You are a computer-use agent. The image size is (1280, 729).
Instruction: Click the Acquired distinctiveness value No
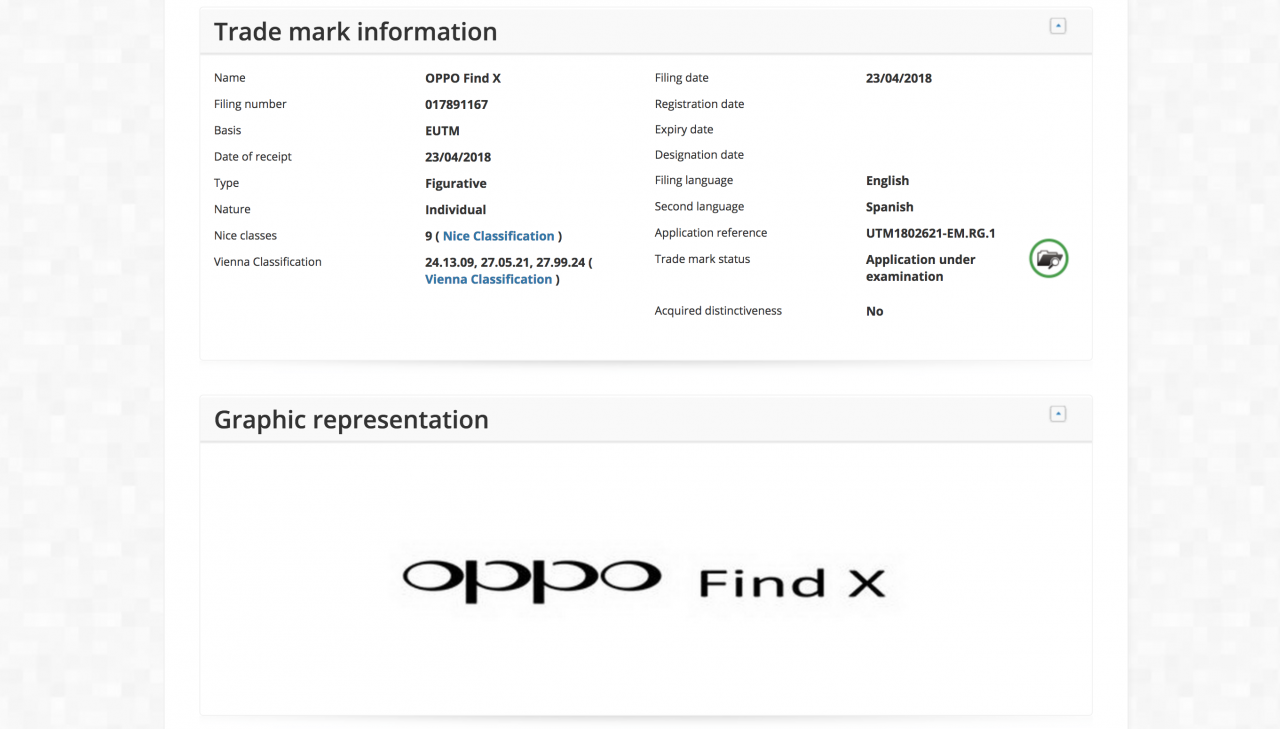point(875,311)
